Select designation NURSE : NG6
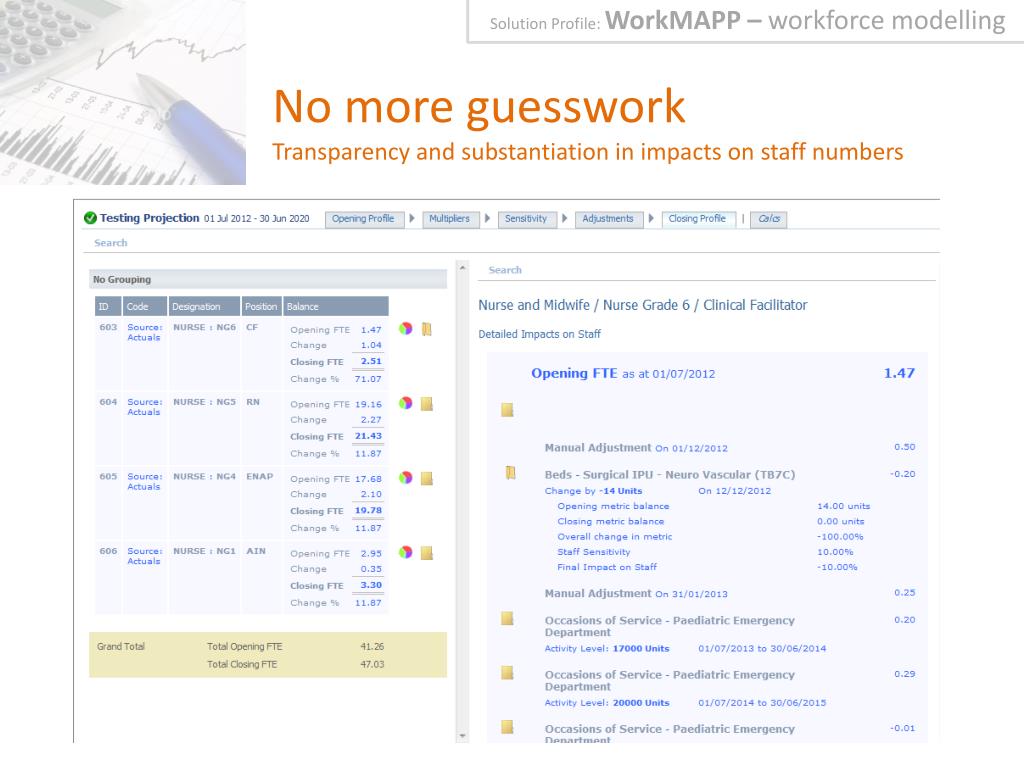The height and width of the screenshot is (768, 1024). coord(204,327)
